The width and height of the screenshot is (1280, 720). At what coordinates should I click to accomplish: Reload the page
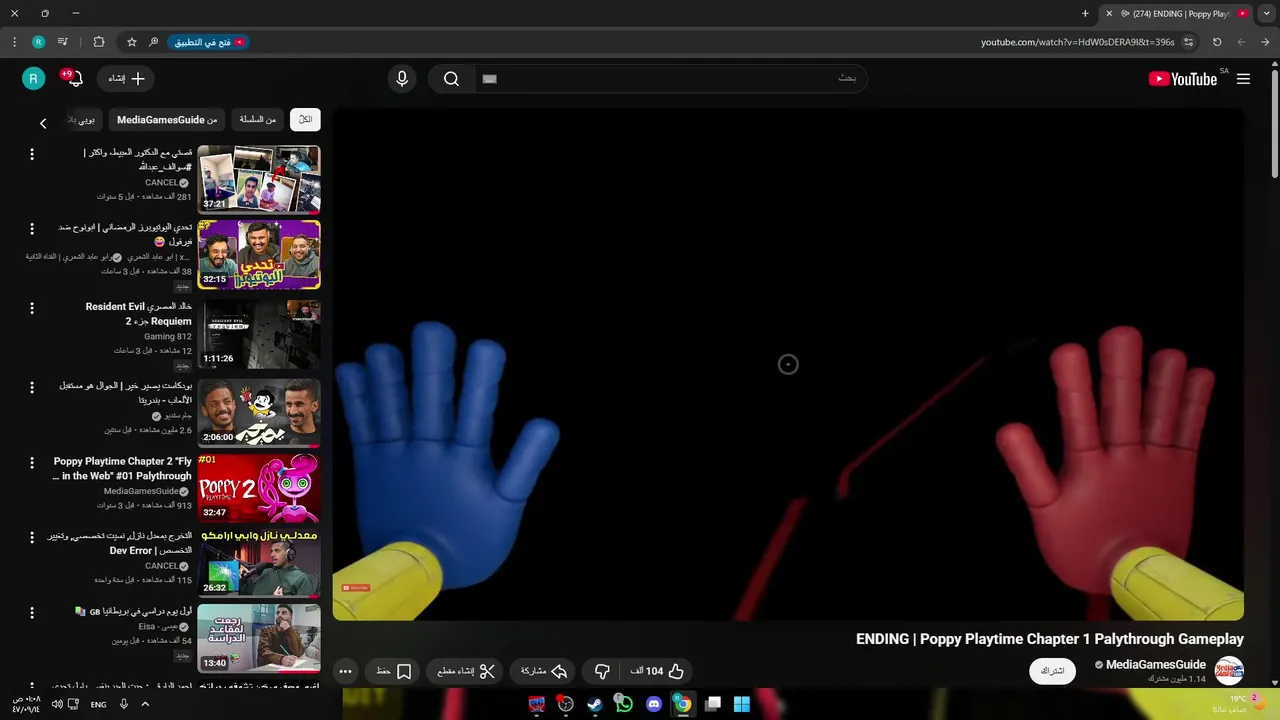[x=1217, y=42]
